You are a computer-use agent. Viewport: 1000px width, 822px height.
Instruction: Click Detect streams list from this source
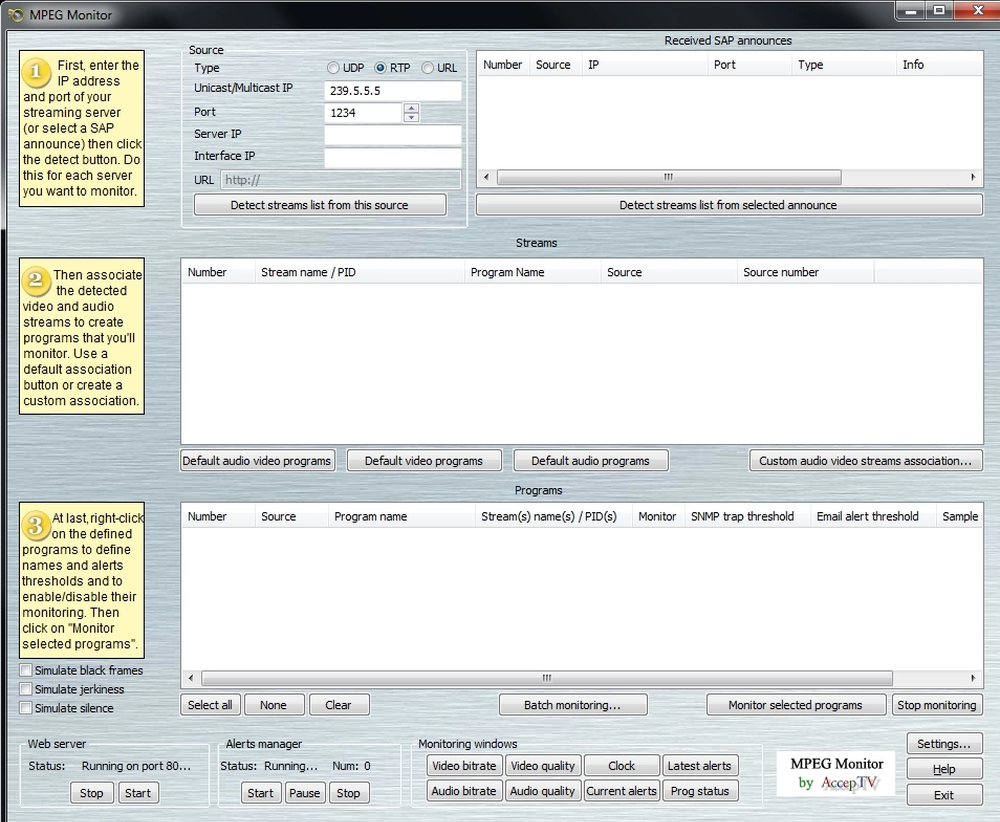point(320,205)
